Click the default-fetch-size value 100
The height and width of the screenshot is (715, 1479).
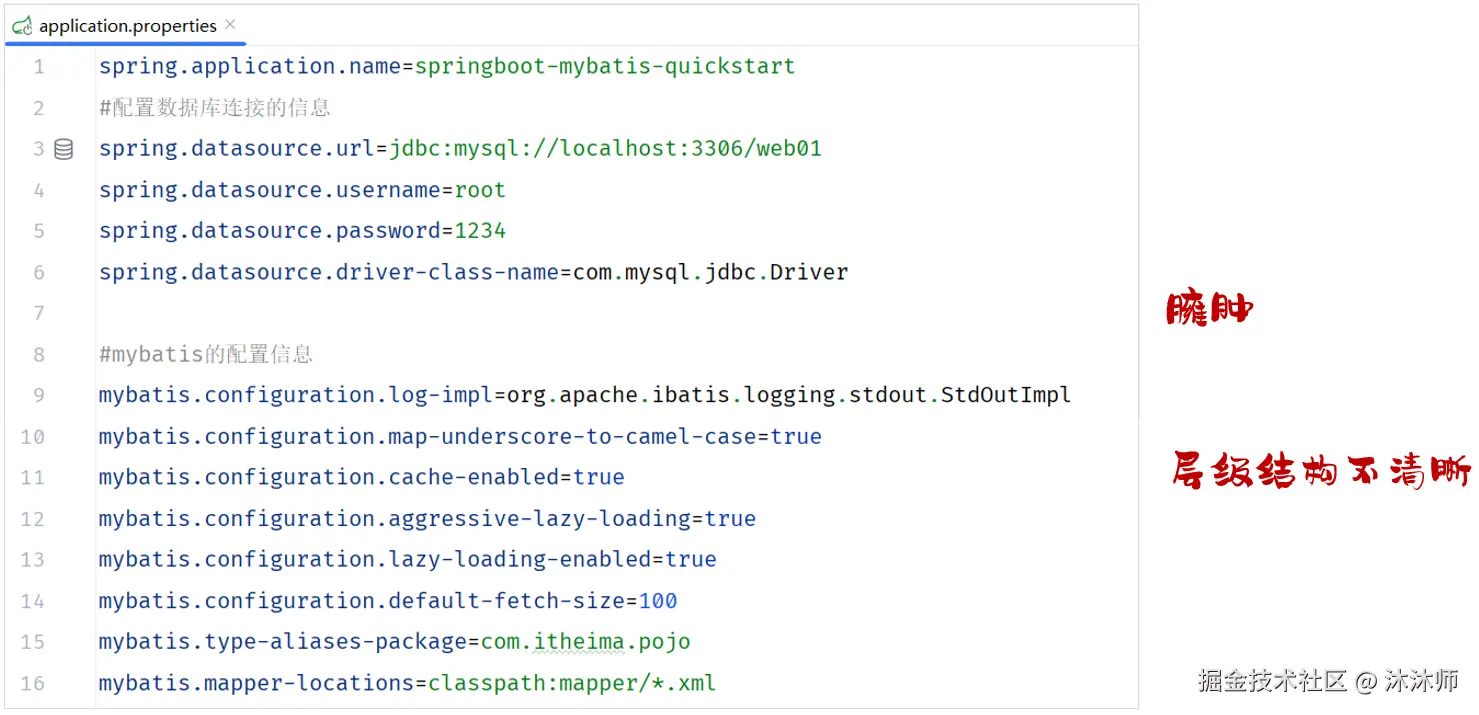pos(658,601)
